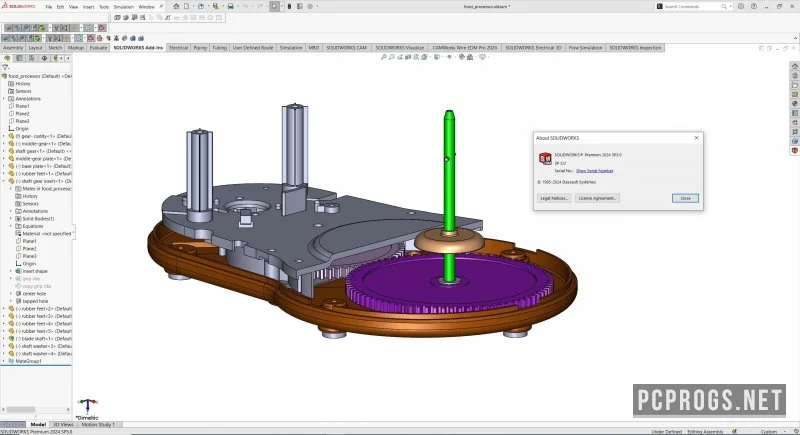This screenshot has width=800, height=435.
Task: Expand the center hole feature node
Action: [11, 294]
